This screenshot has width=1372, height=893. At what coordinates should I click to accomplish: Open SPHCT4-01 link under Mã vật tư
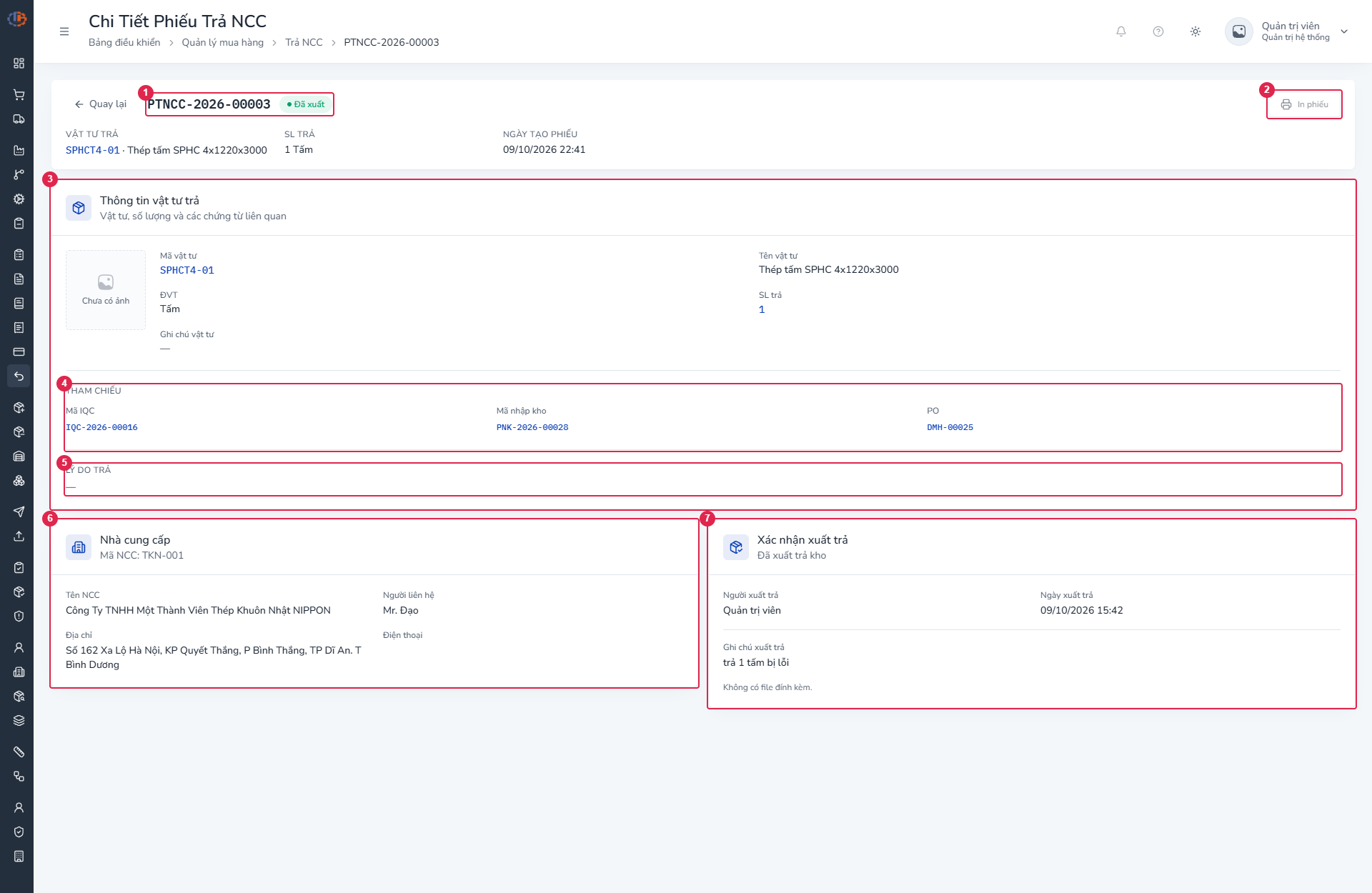(x=187, y=271)
